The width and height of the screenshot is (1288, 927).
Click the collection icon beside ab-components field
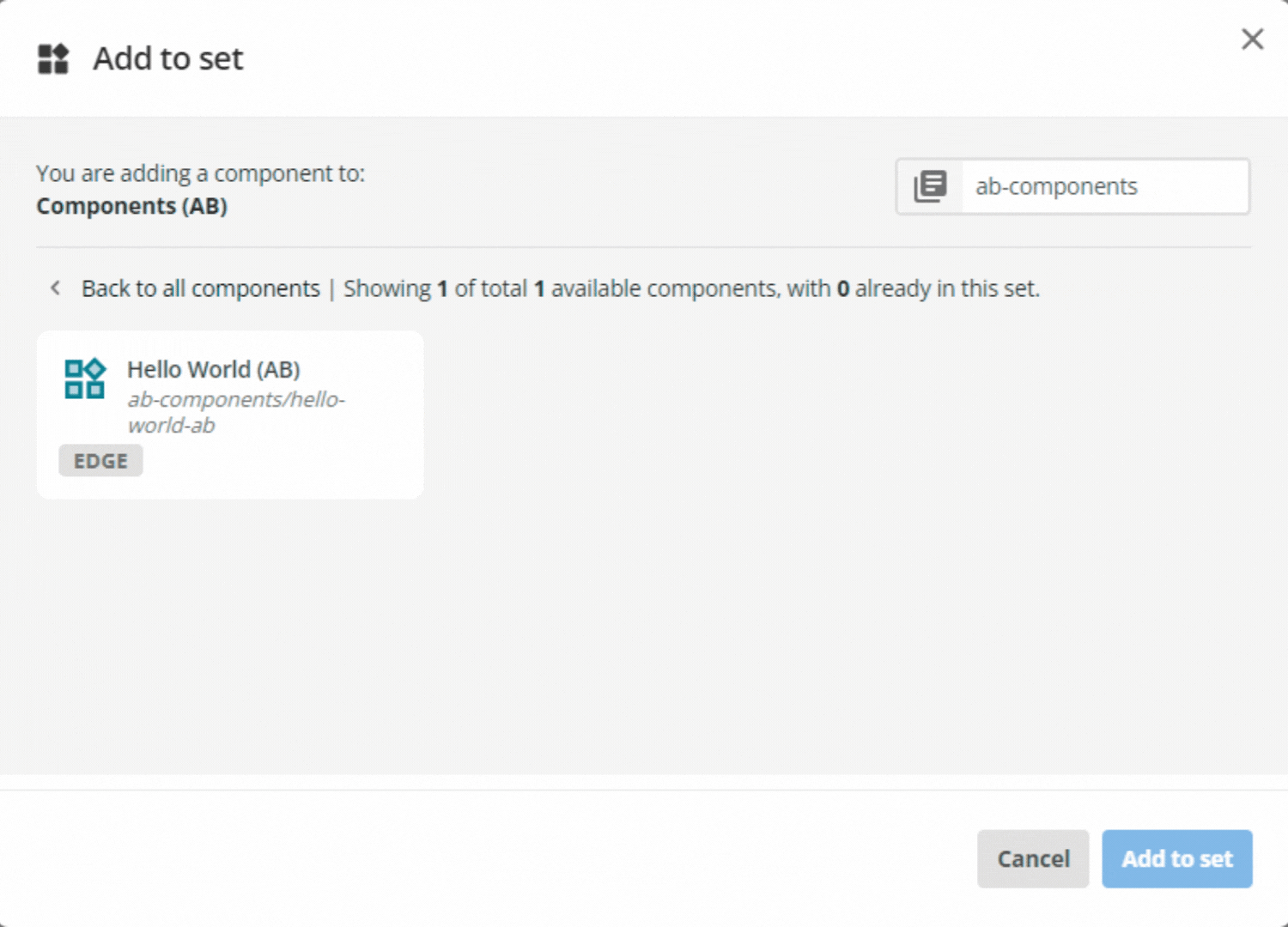(x=929, y=186)
